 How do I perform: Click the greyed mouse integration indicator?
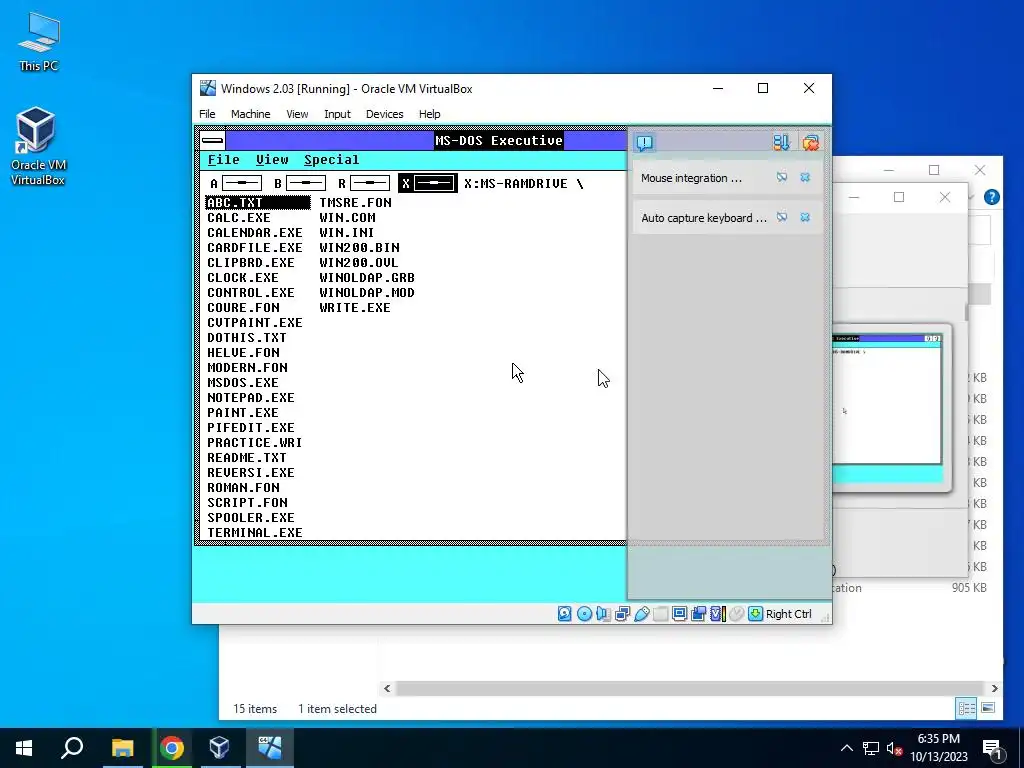(736, 614)
